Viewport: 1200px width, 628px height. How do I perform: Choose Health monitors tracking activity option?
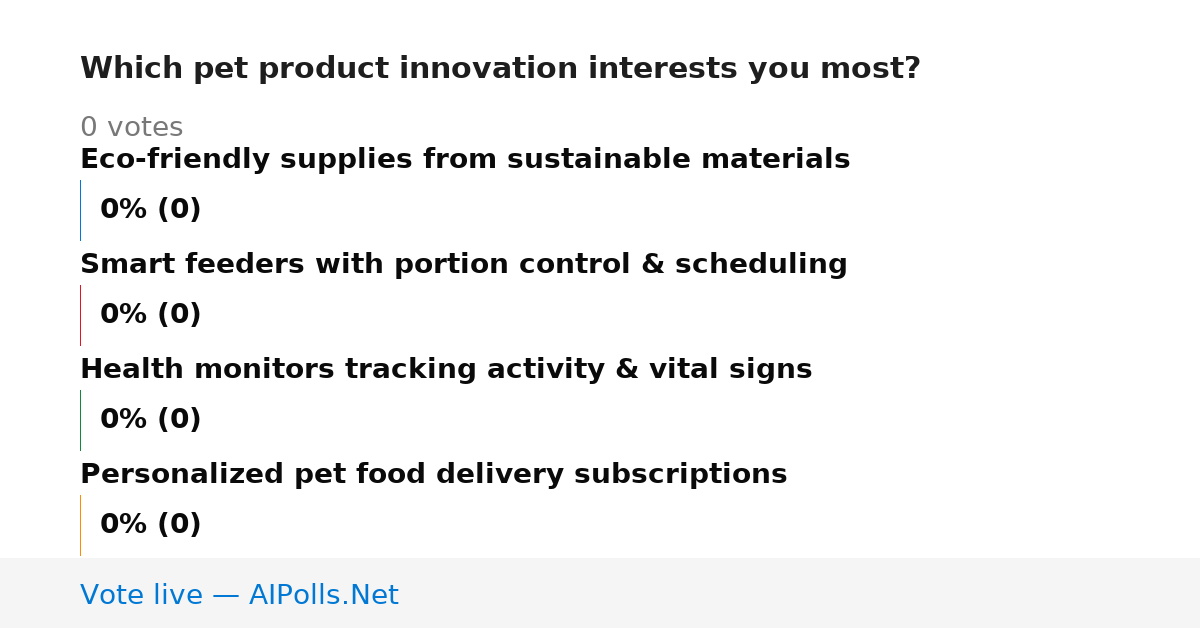point(446,370)
